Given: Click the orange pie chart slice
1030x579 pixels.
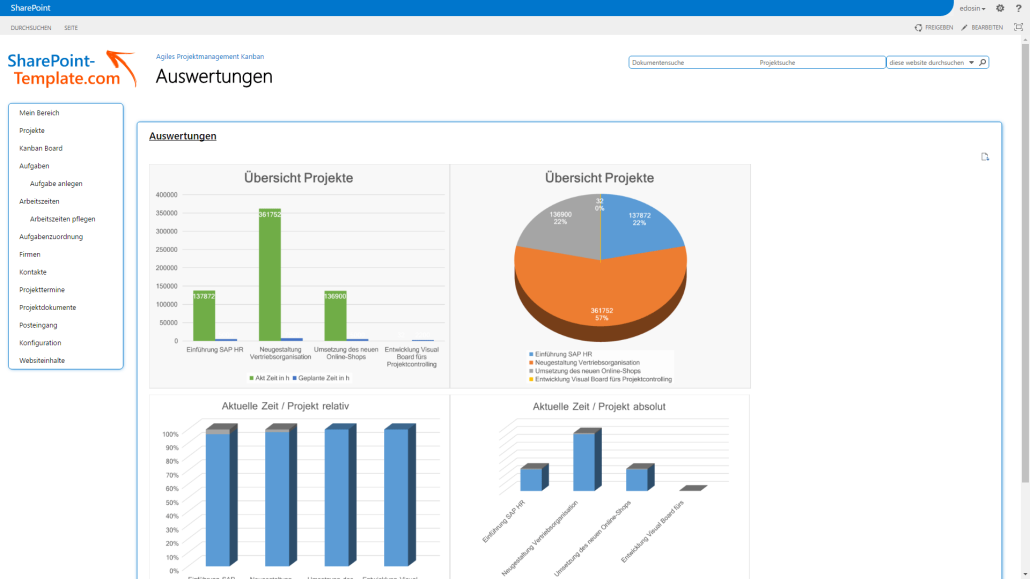Looking at the screenshot, I should (600, 289).
